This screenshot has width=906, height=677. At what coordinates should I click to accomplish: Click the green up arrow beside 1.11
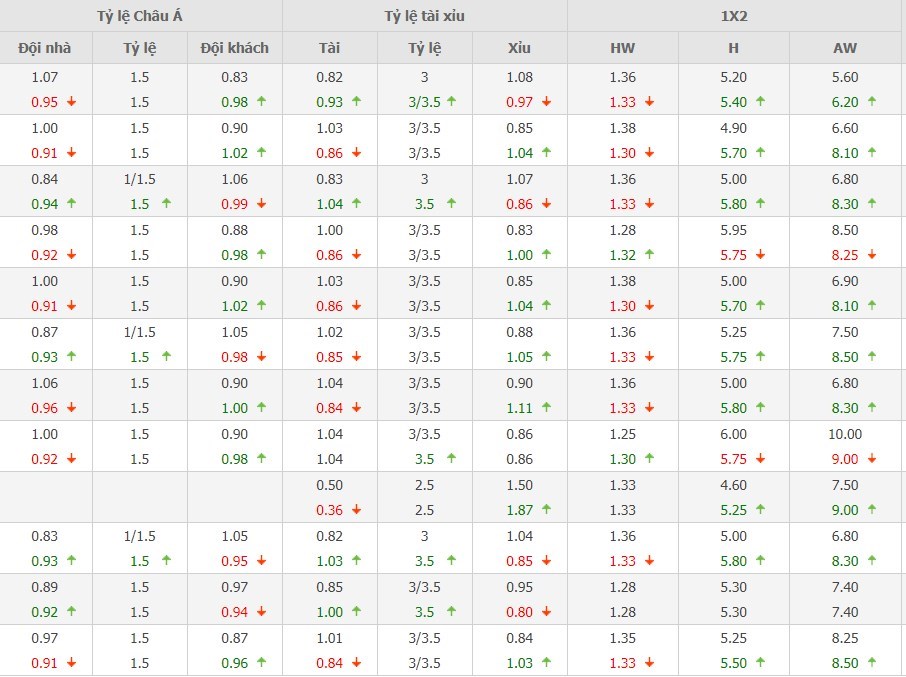click(x=546, y=408)
